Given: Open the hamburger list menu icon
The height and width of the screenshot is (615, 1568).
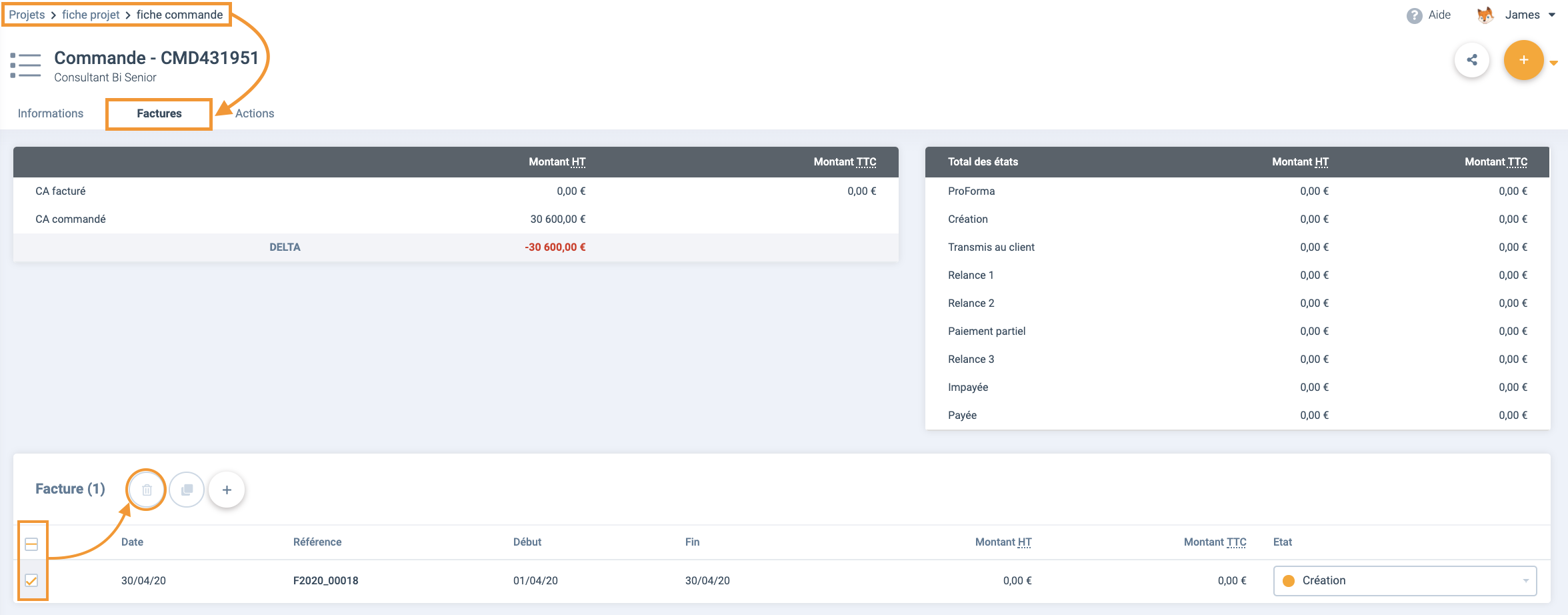Looking at the screenshot, I should point(25,65).
